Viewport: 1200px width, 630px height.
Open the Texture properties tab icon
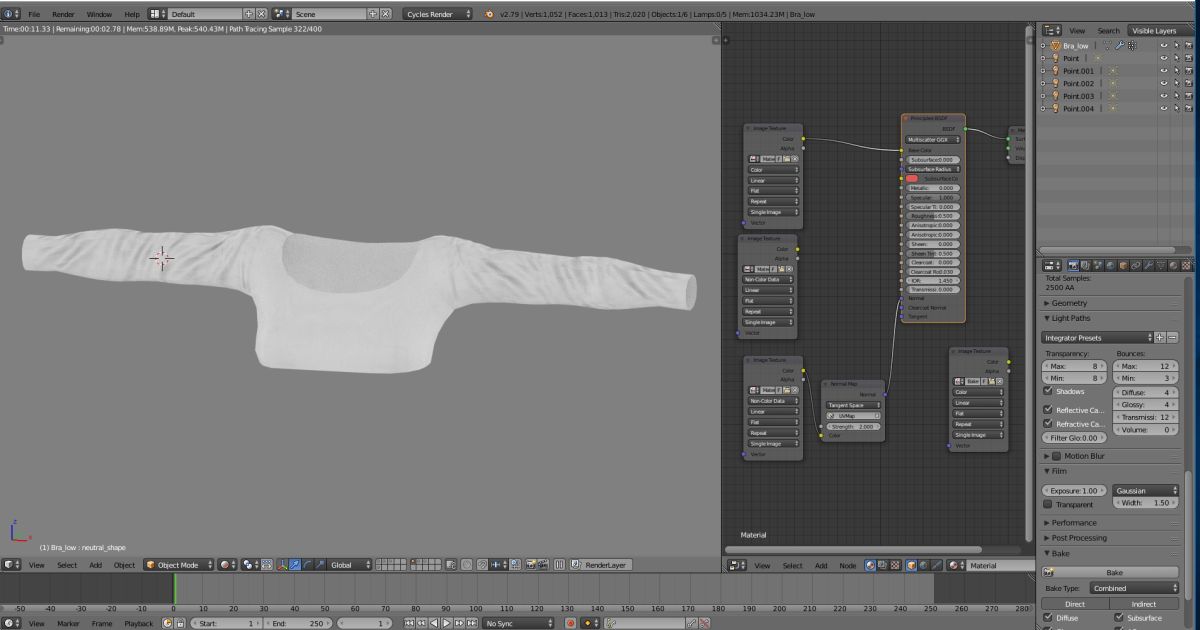pyautogui.click(x=1186, y=265)
